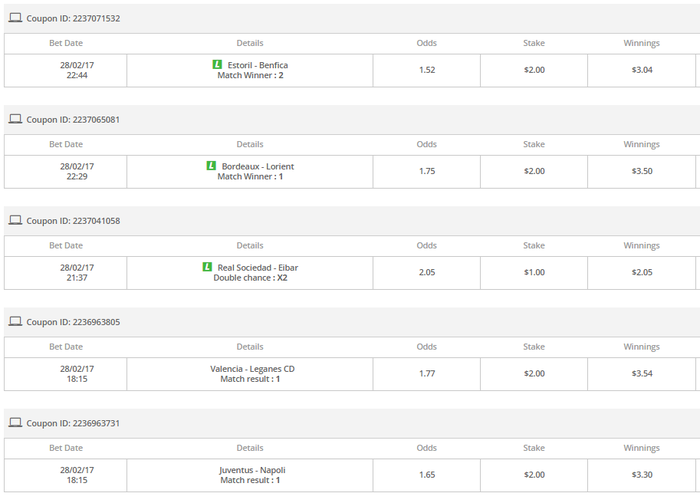Screen dimensions: 700x503
Task: Click green live icon next to Real Sociedad - Eibar
Action: (x=207, y=267)
